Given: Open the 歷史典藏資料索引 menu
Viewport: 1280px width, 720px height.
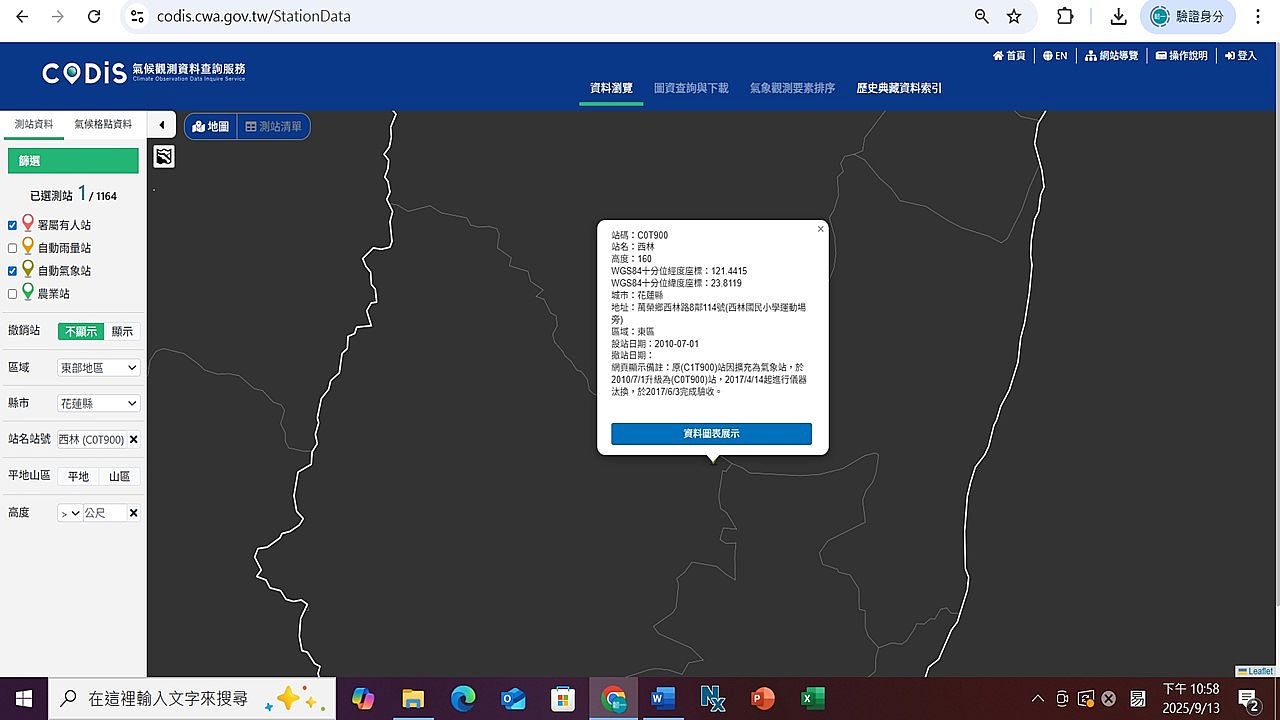Looking at the screenshot, I should pos(899,88).
